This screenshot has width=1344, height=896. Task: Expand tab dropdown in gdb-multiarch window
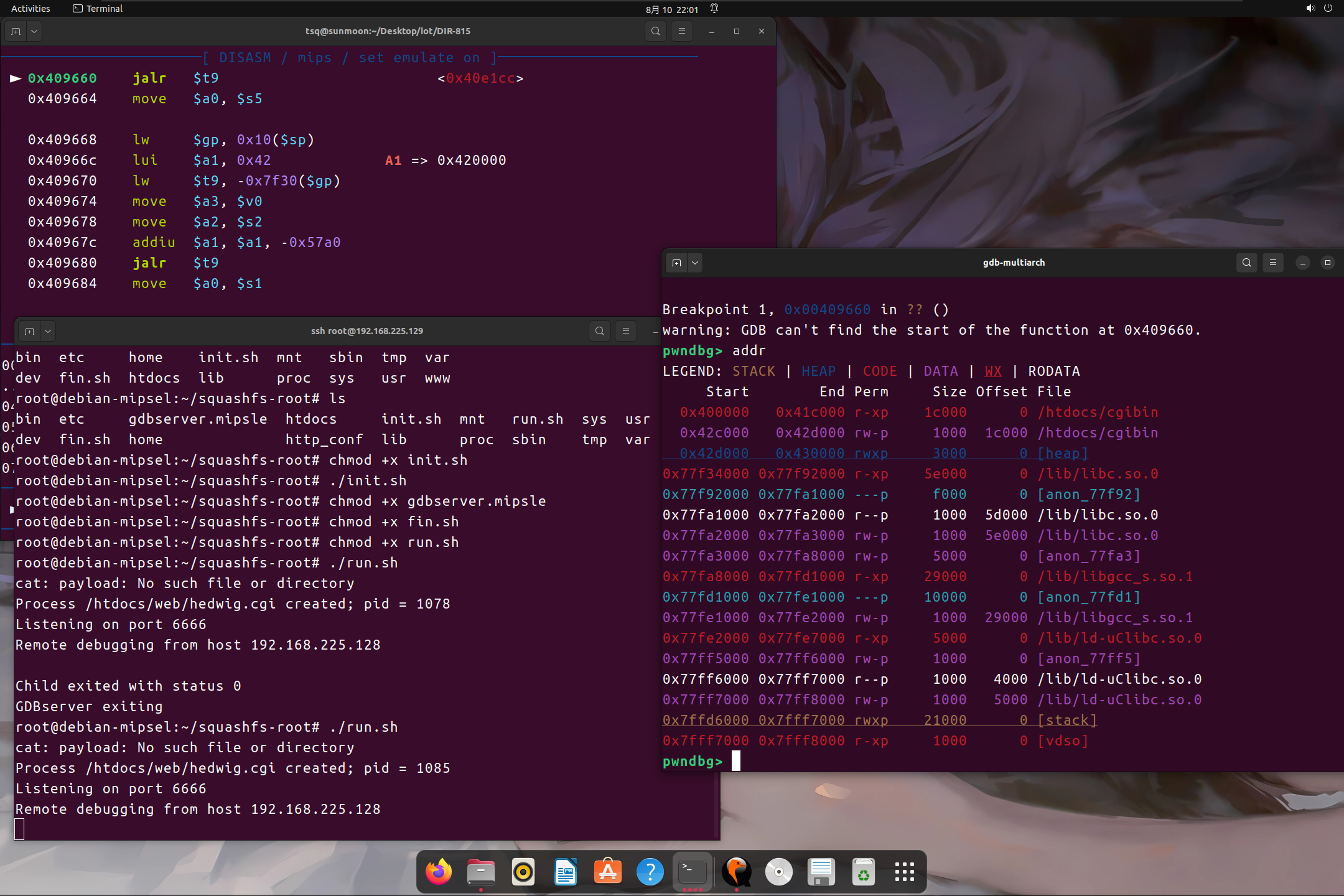point(695,263)
